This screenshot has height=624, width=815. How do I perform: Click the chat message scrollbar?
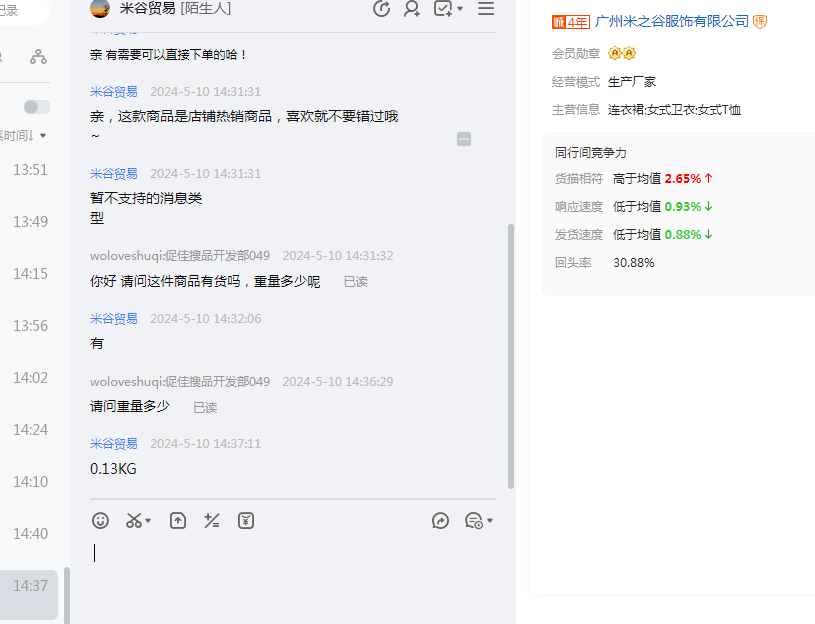[x=511, y=350]
